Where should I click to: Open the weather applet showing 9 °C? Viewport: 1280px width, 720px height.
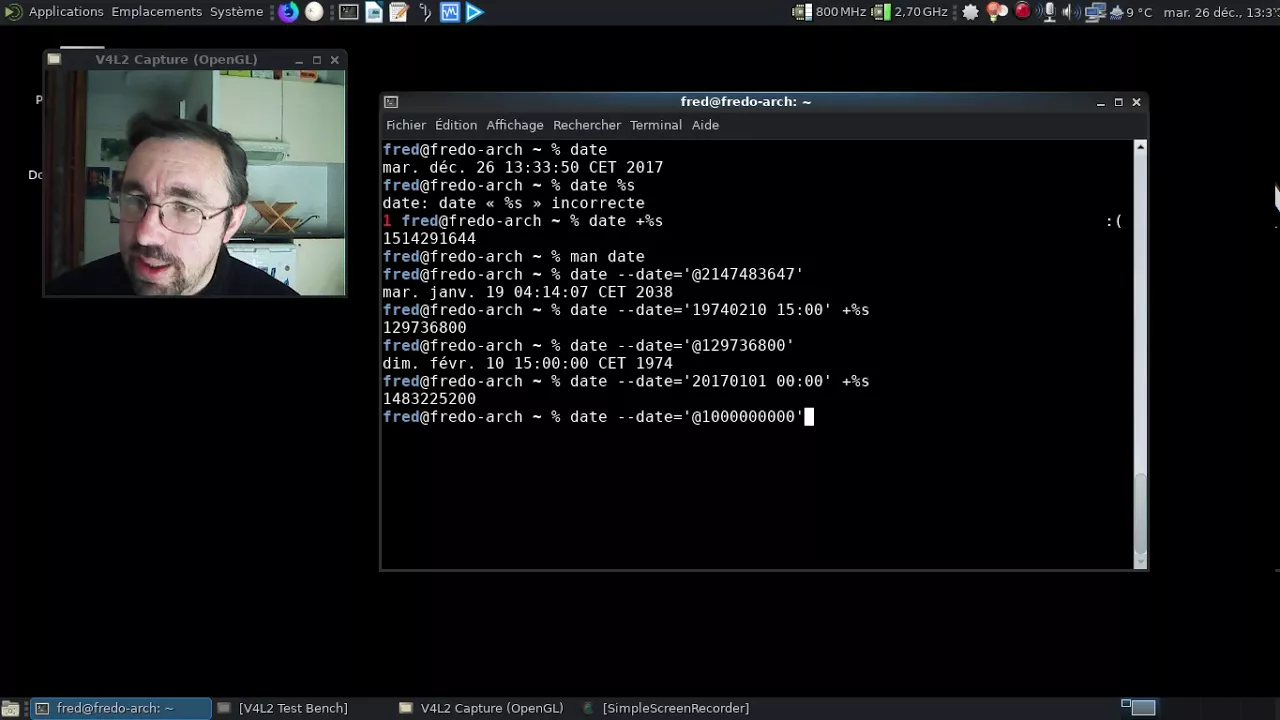point(1130,12)
